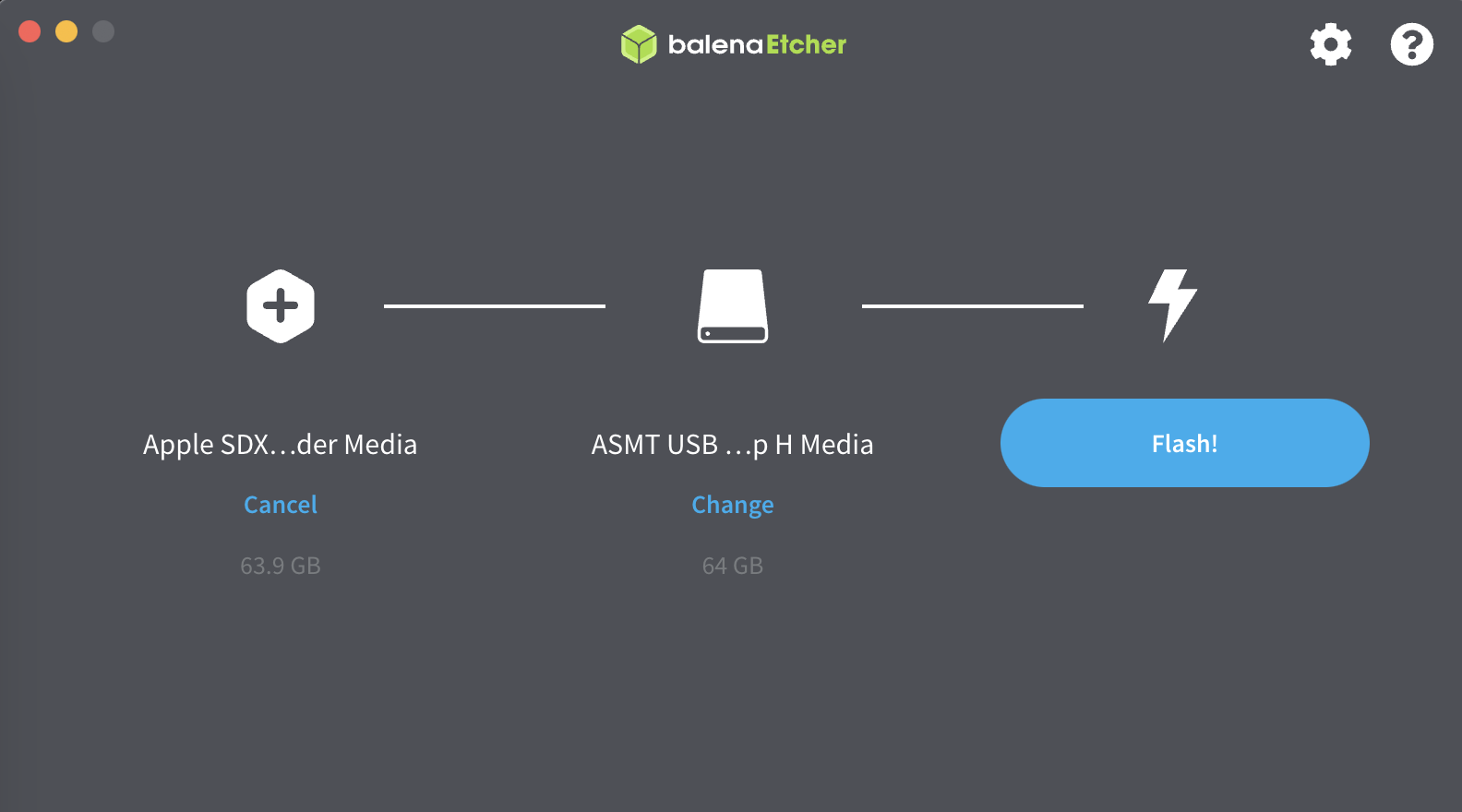Click the ASMT USB …p H Media target name

[x=733, y=445]
